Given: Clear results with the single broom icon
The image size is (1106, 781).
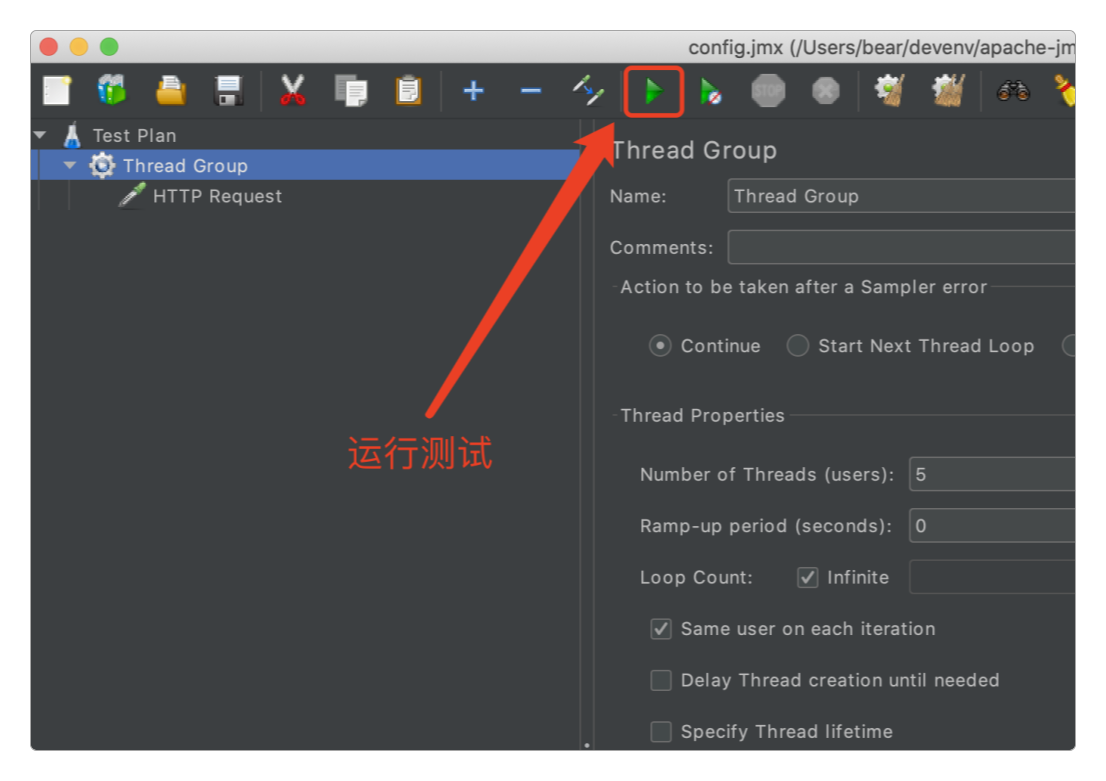Looking at the screenshot, I should [889, 91].
